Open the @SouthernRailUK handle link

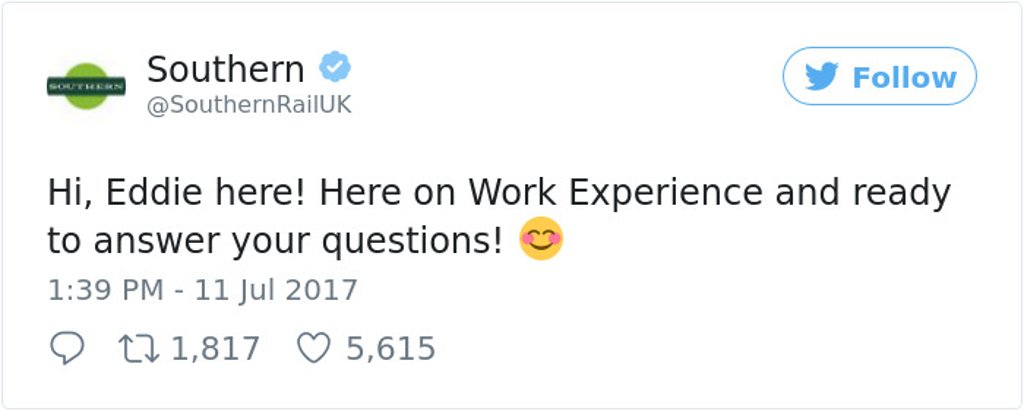coord(249,105)
